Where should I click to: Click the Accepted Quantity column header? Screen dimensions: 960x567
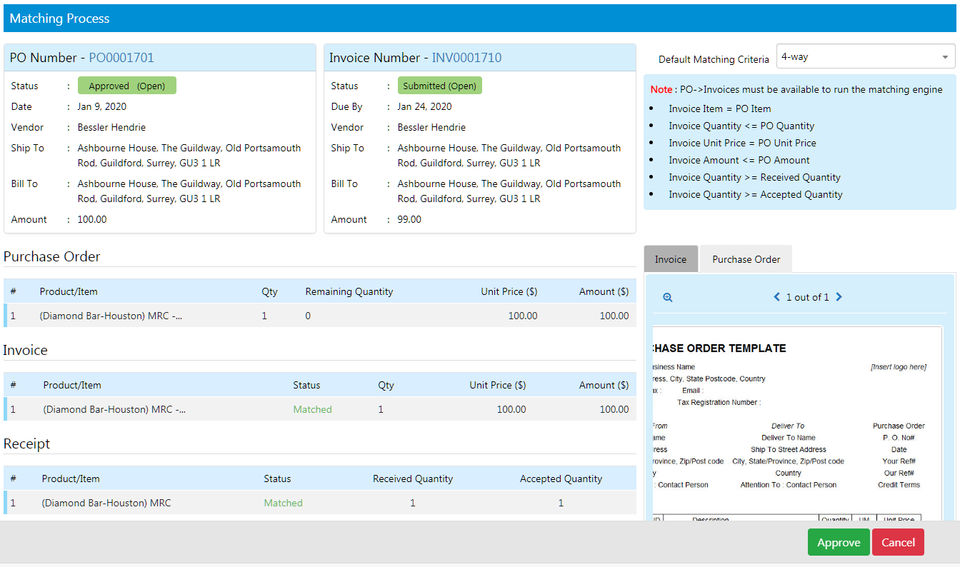(561, 479)
